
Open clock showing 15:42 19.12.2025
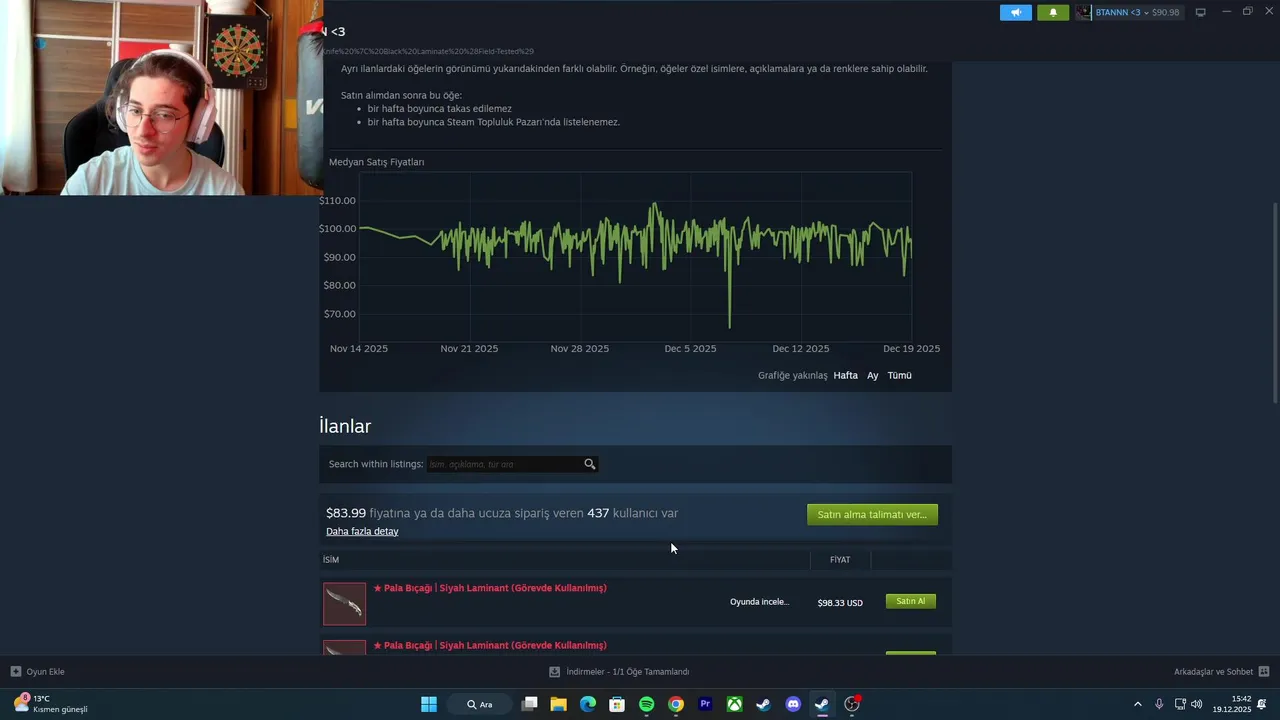(1232, 704)
